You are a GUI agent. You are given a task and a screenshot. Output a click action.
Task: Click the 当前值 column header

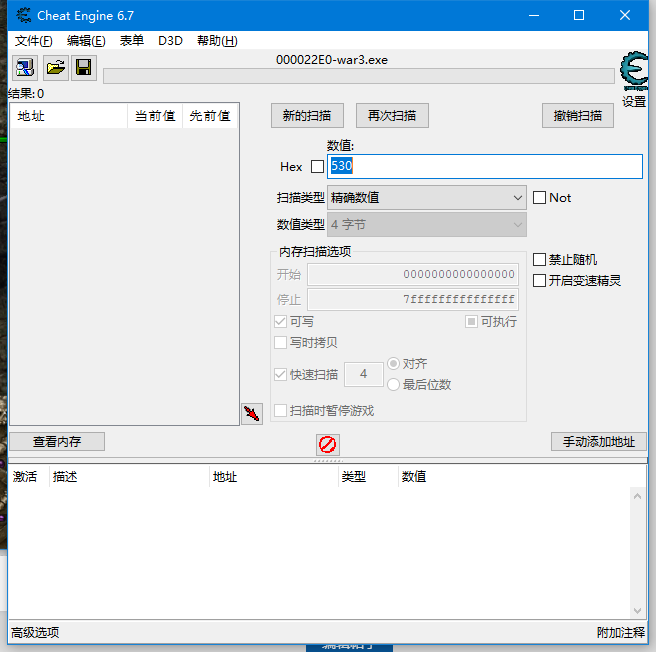(155, 116)
